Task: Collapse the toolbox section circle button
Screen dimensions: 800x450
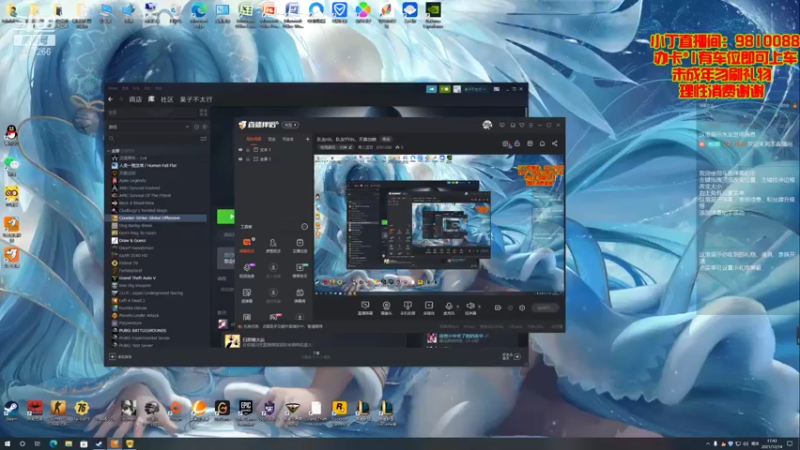Action: coord(305,227)
